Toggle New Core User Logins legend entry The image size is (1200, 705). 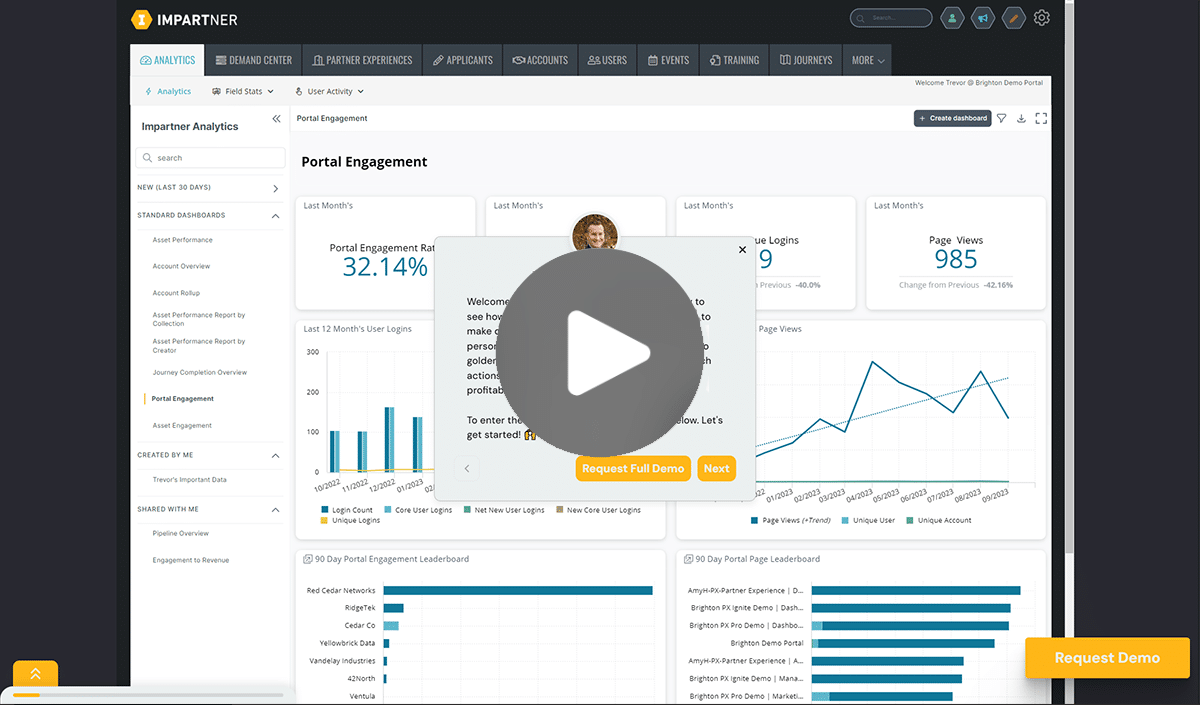(598, 510)
